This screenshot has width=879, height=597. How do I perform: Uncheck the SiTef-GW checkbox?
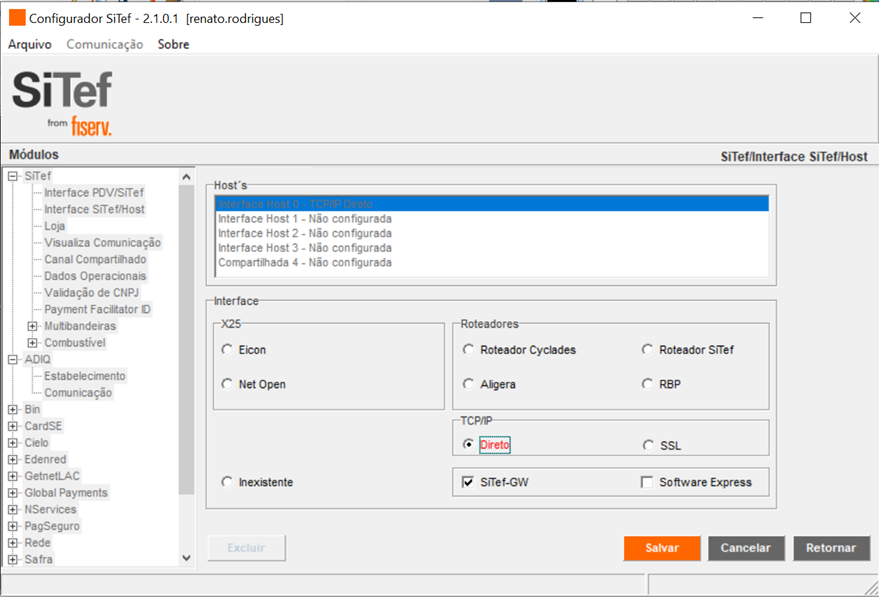468,482
